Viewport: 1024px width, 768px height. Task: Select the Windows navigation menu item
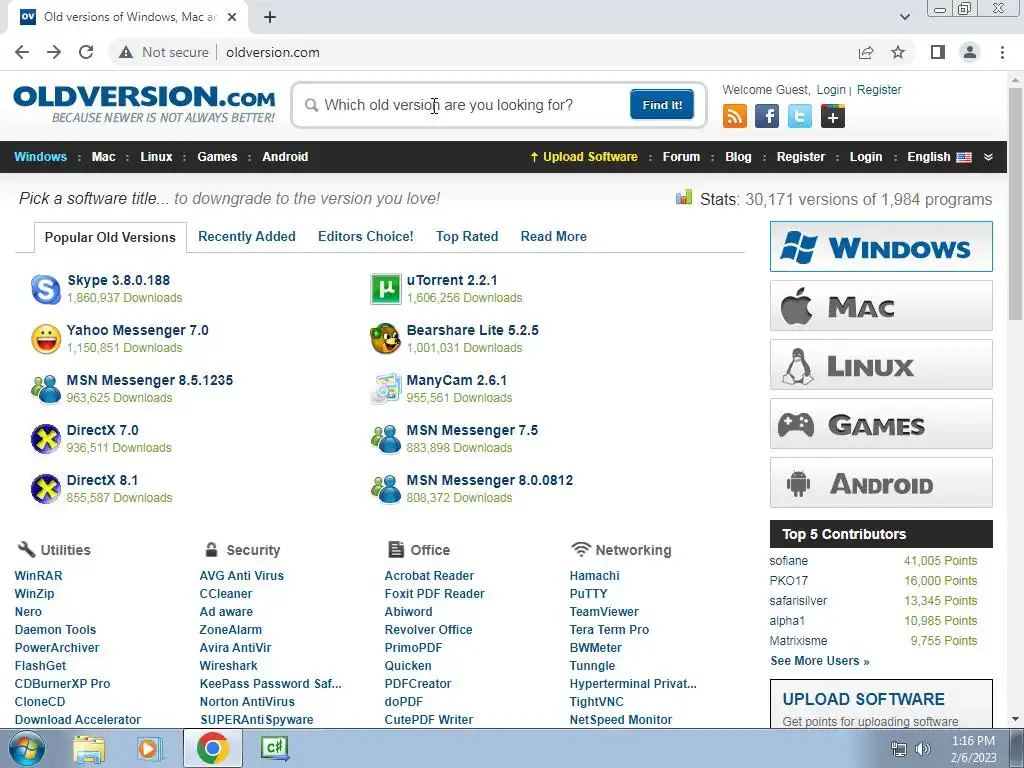click(40, 157)
